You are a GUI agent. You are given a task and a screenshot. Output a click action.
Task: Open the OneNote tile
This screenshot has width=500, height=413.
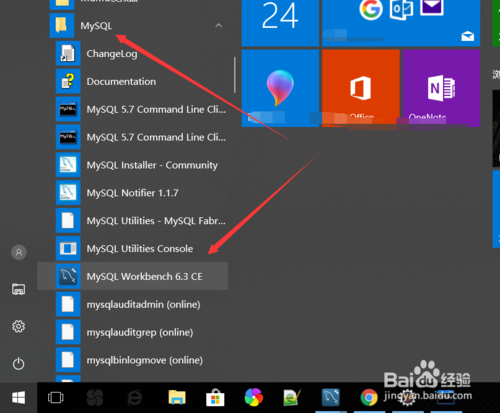click(441, 88)
